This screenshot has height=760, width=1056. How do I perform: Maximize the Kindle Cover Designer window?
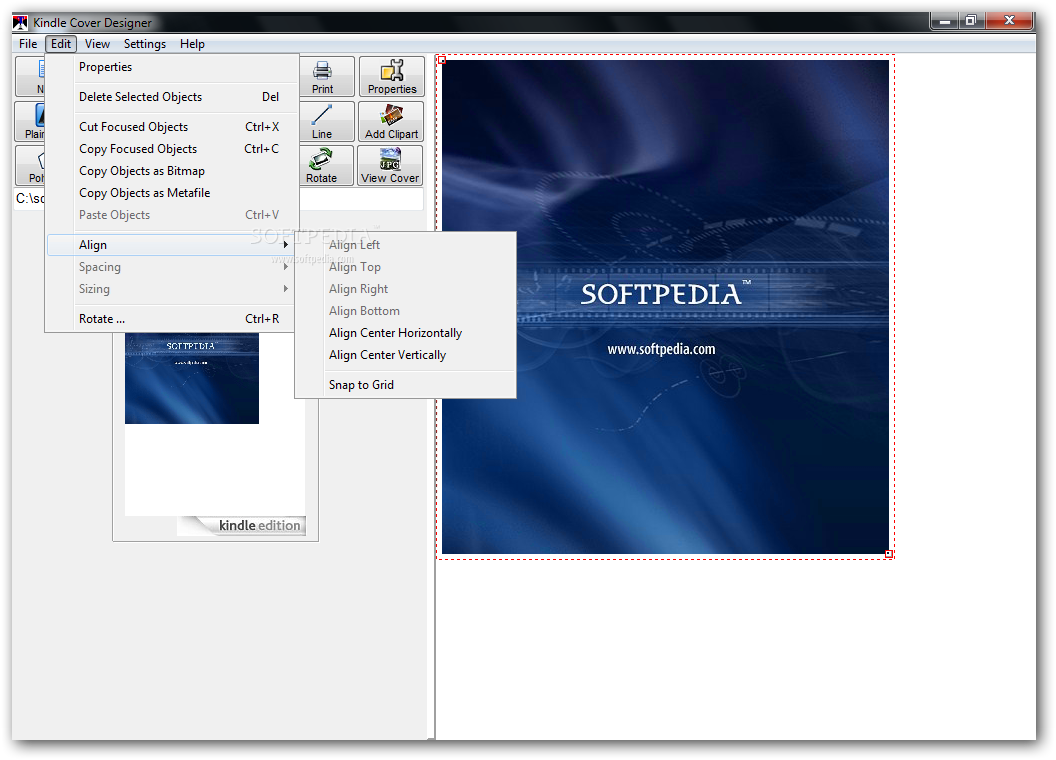click(971, 21)
